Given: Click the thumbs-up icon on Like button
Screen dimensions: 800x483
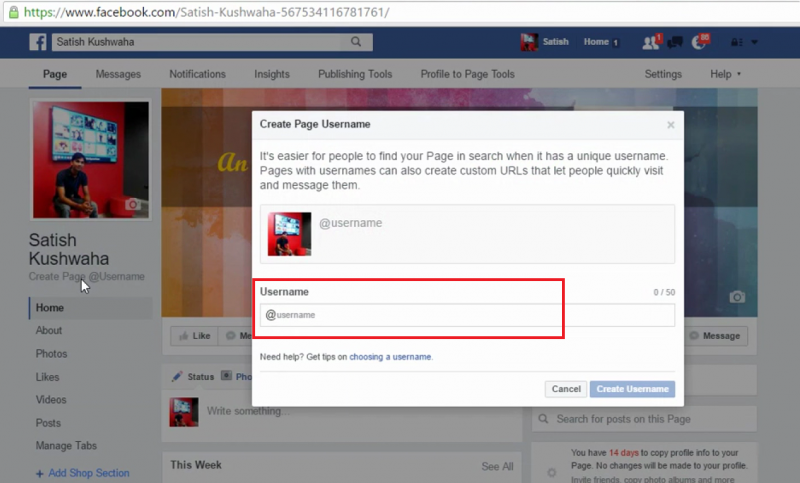Looking at the screenshot, I should [x=184, y=336].
